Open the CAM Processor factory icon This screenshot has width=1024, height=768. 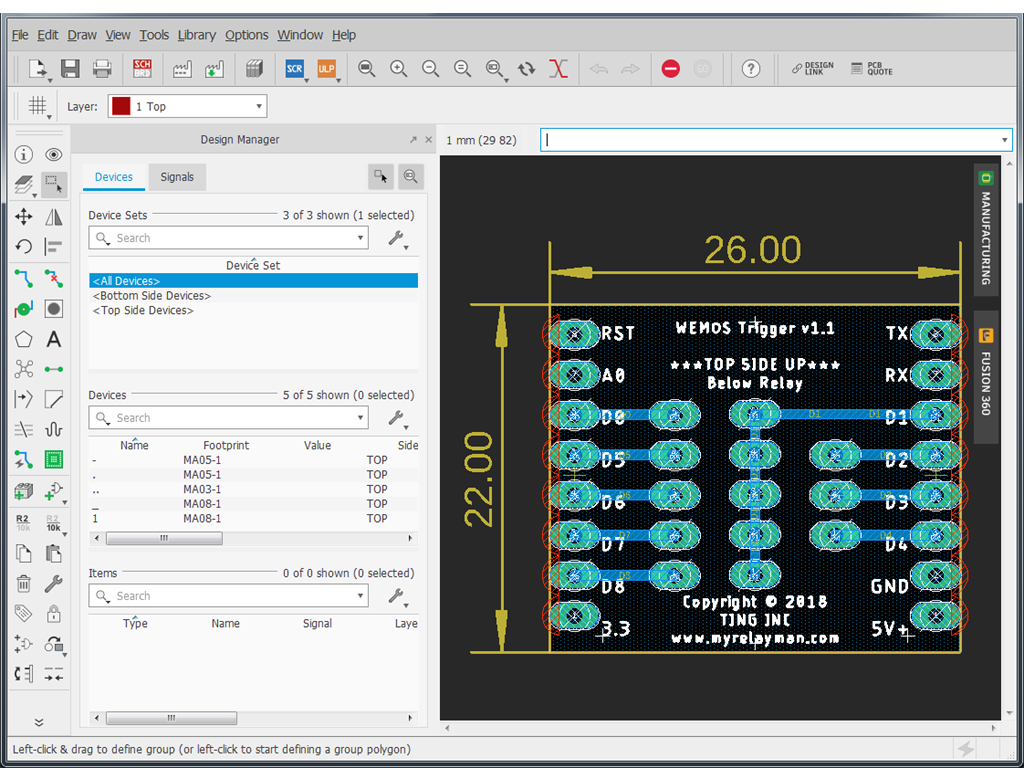pyautogui.click(x=182, y=69)
